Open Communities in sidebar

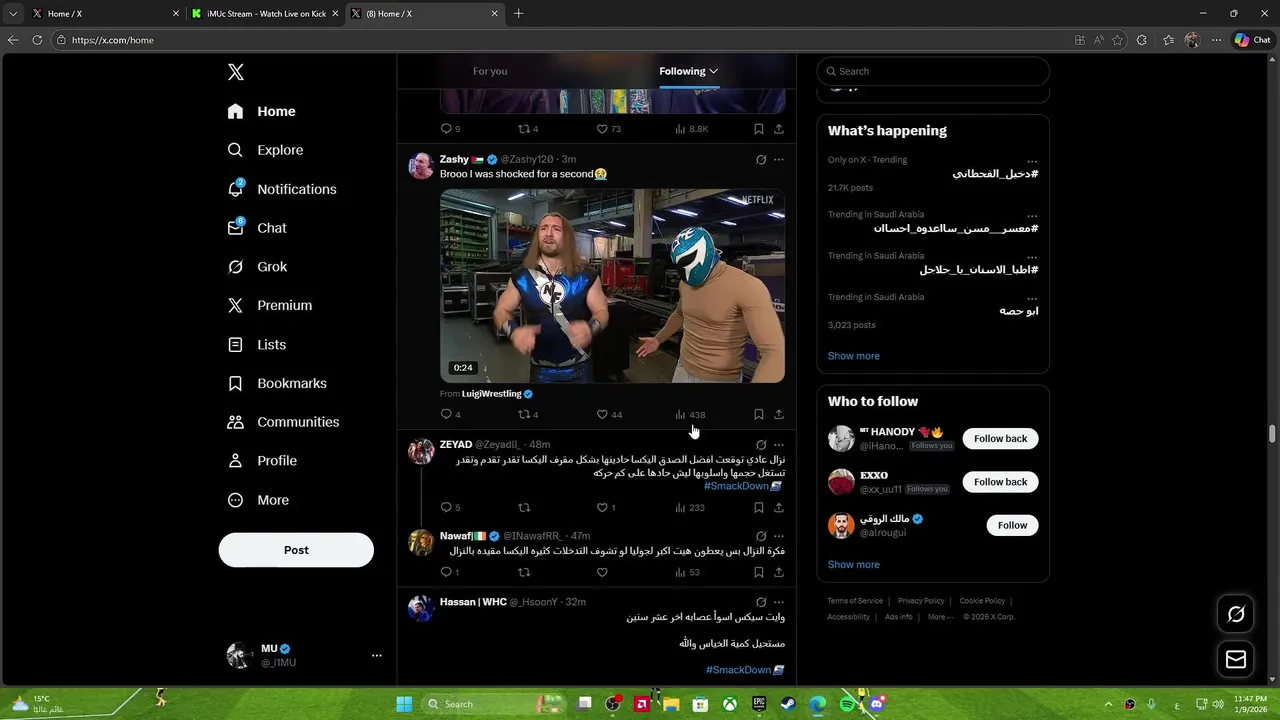[284, 422]
